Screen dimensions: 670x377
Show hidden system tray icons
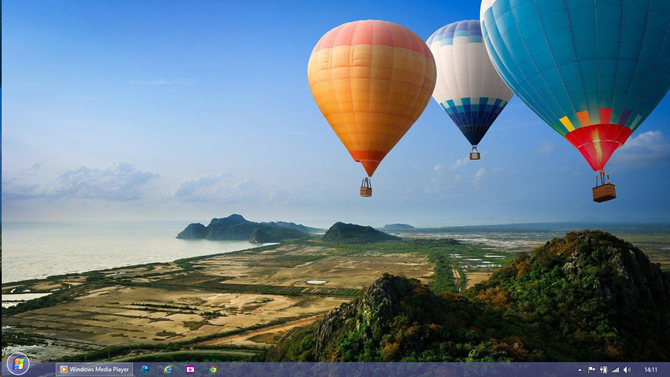pos(580,370)
